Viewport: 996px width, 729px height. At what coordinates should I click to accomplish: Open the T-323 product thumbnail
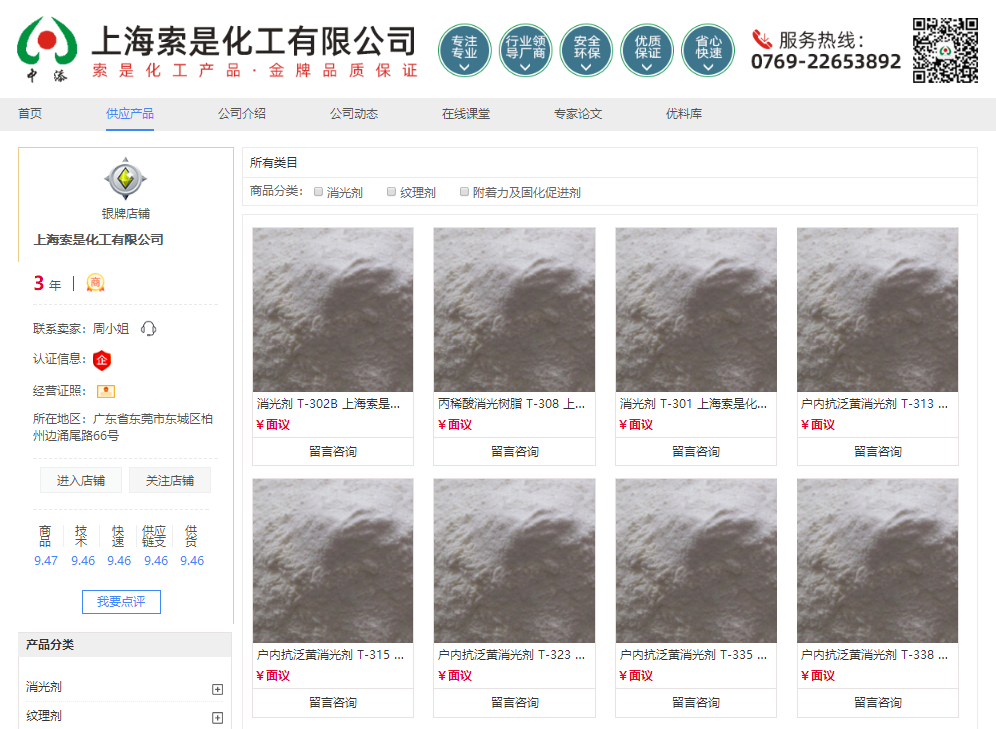(515, 561)
